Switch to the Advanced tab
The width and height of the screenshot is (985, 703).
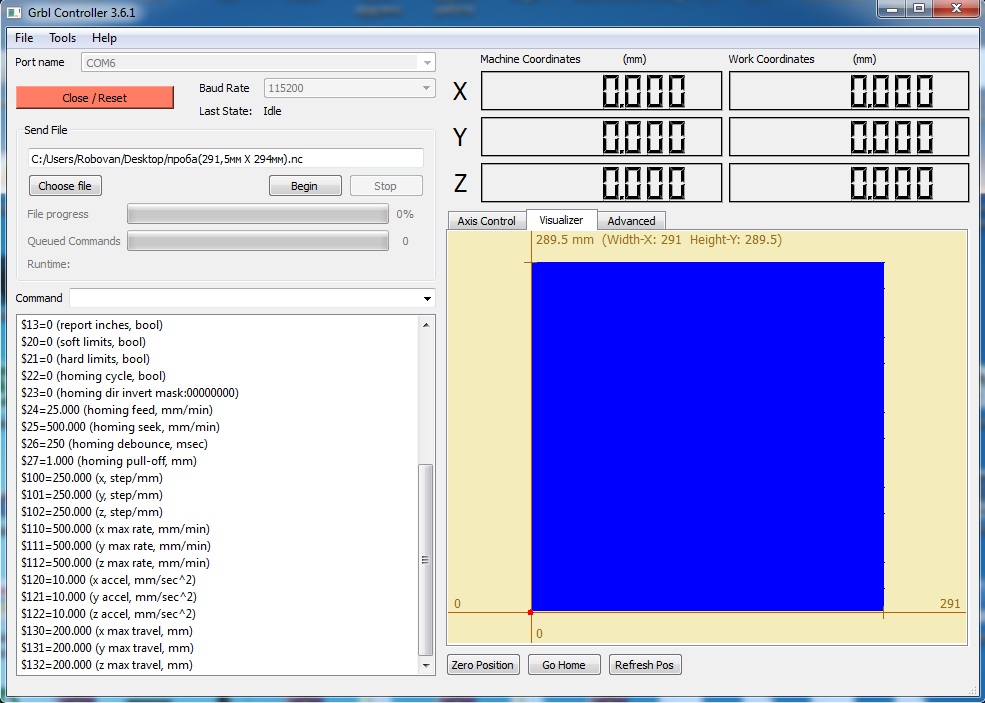coord(631,221)
